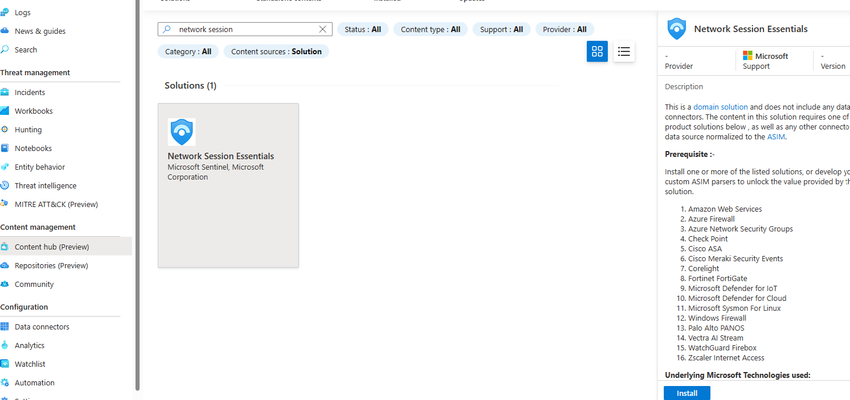Install the Network Session Essentials solution
This screenshot has width=850, height=400.
pos(687,393)
